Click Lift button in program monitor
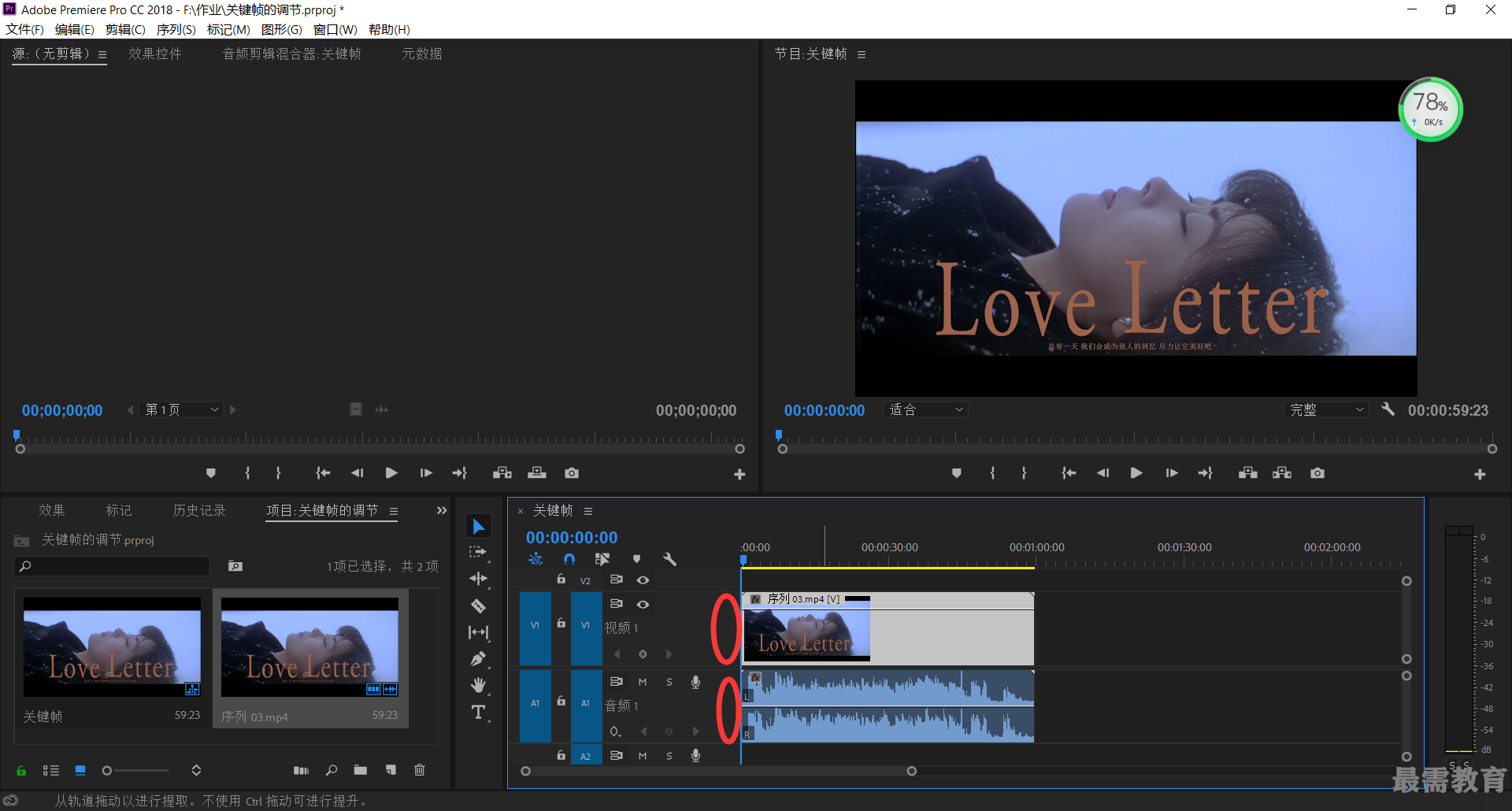The width and height of the screenshot is (1512, 811). click(1247, 473)
